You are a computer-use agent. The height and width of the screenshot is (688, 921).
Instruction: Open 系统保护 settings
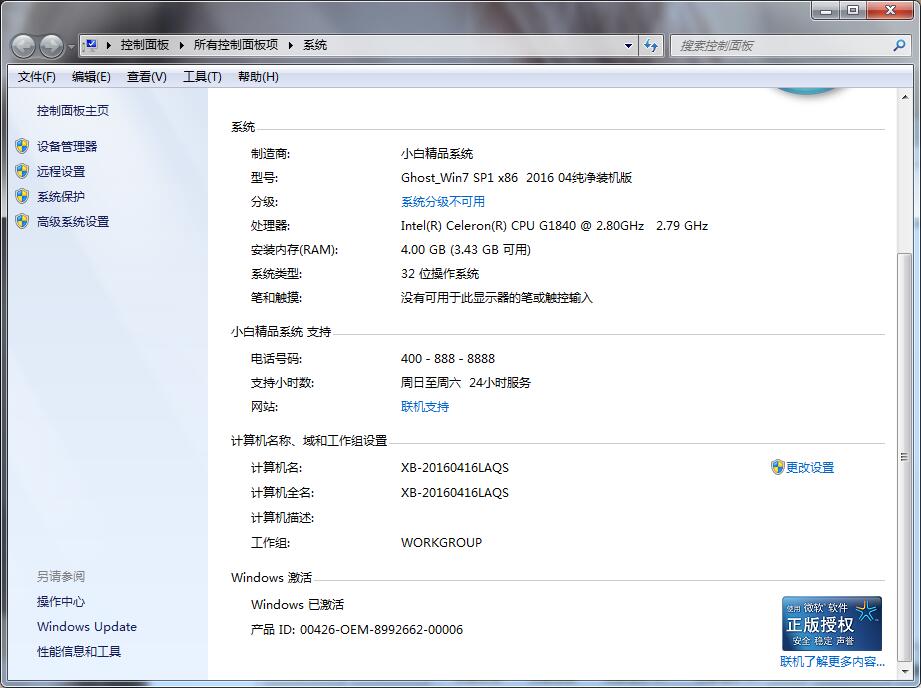coord(57,196)
